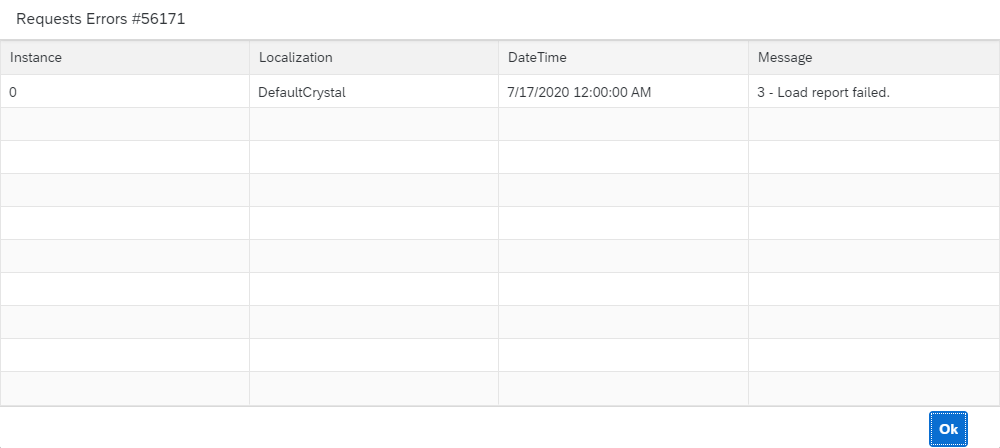Viewport: 1000px width, 448px height.
Task: Click the empty cell directly below the date
Action: tap(622, 124)
